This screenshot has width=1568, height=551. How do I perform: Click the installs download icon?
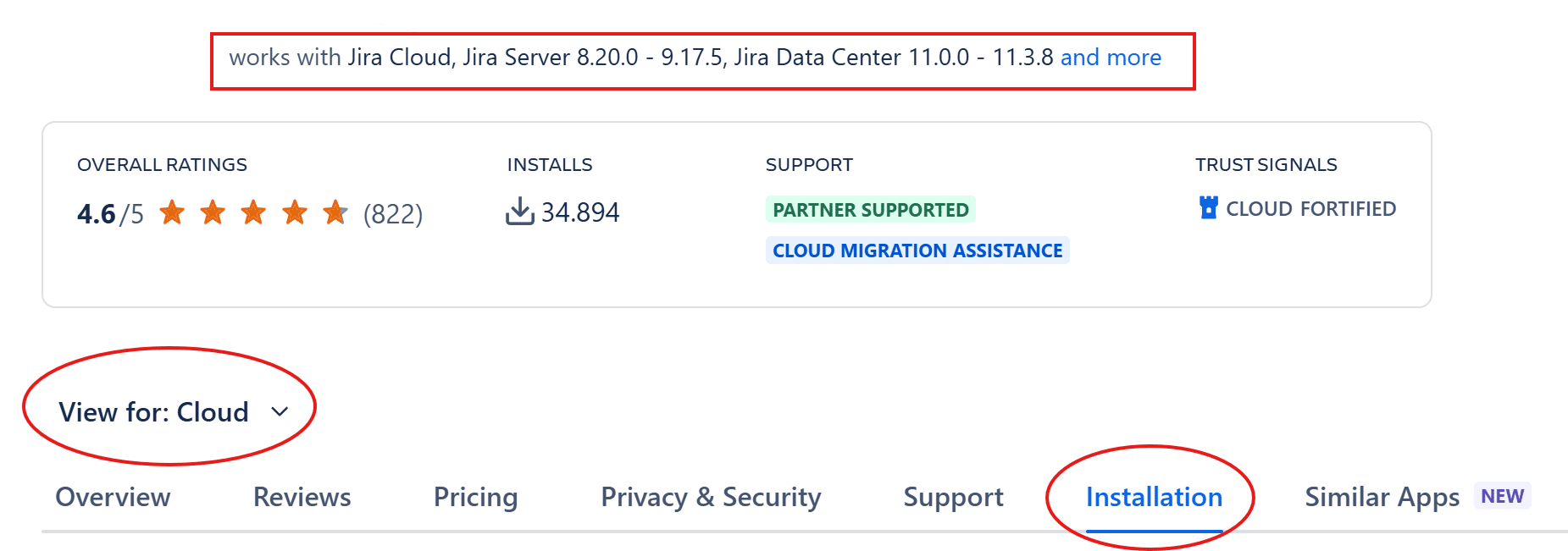click(x=519, y=212)
